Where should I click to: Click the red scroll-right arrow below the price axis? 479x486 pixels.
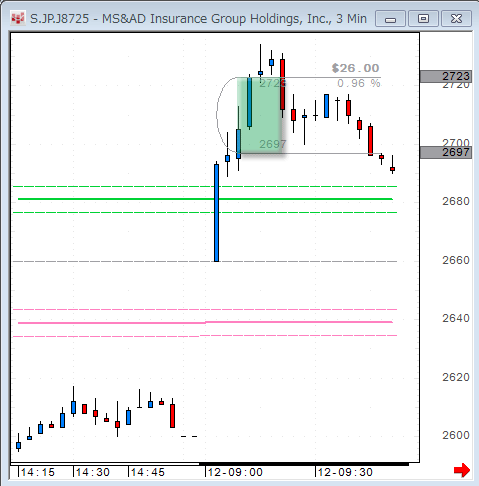(x=462, y=470)
